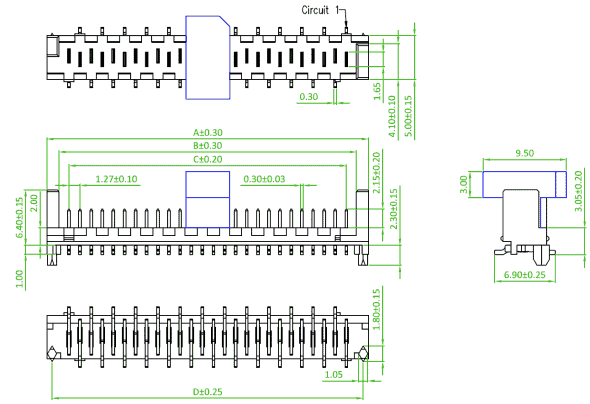Click the 9.50 width dimension
The height and width of the screenshot is (404, 590).
525,153
